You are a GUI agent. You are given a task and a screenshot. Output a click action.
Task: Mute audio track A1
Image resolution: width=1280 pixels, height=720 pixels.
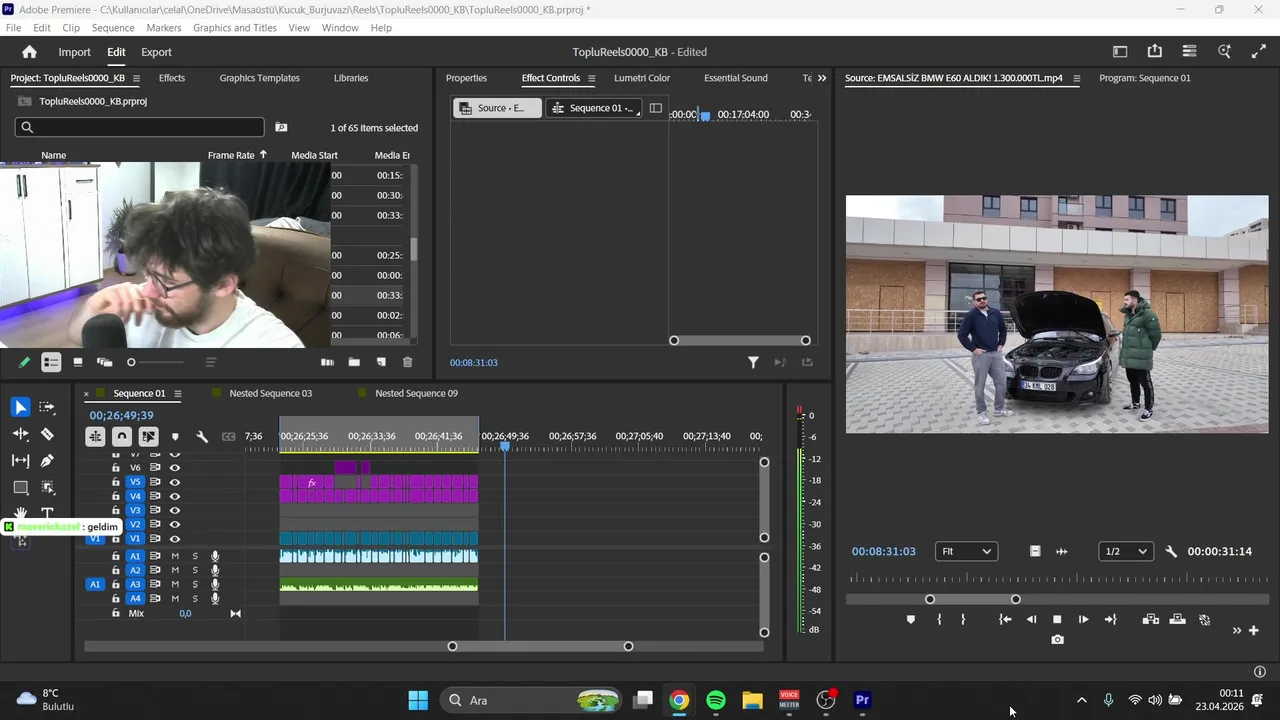tap(175, 556)
